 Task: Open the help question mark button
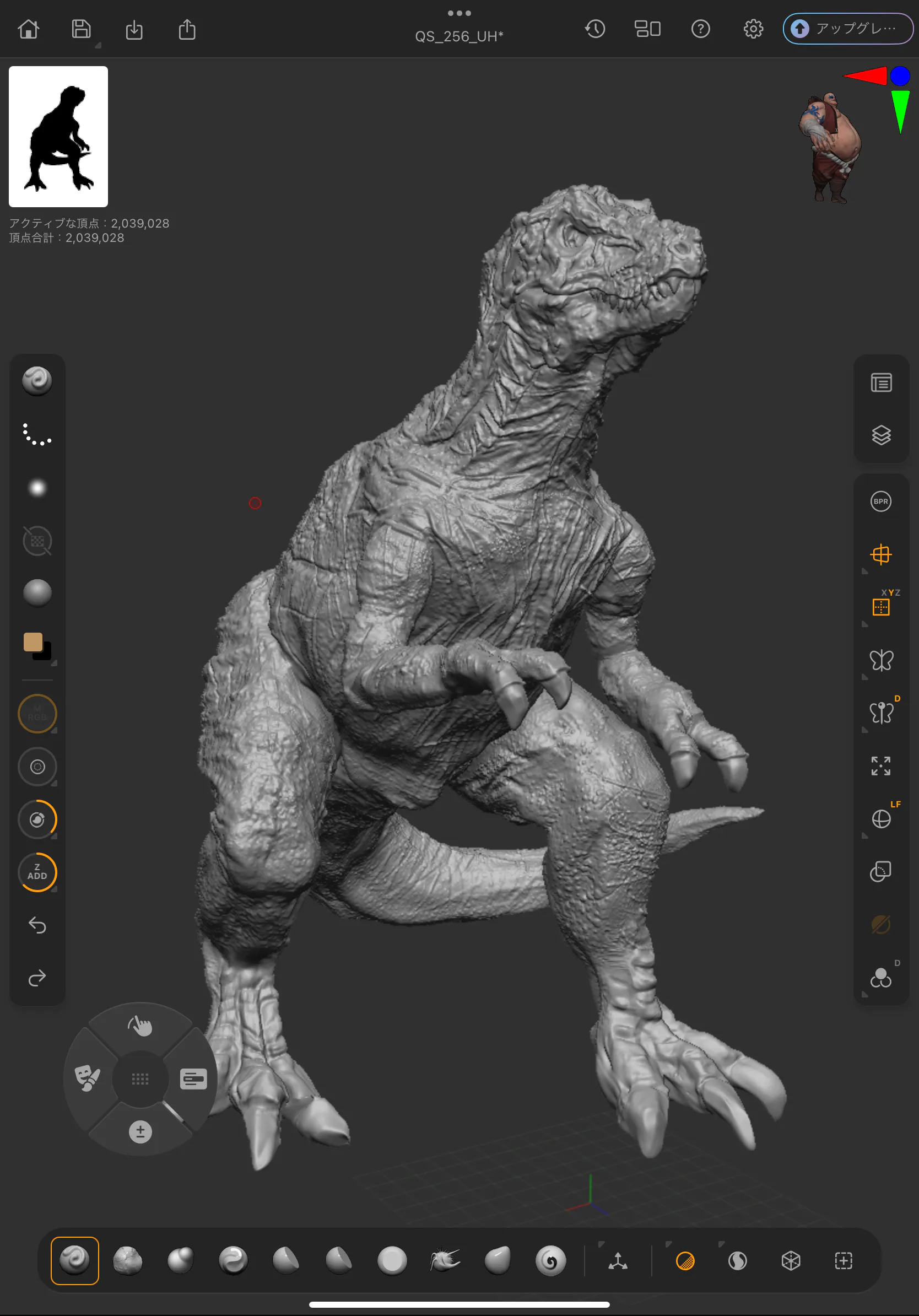coord(700,29)
